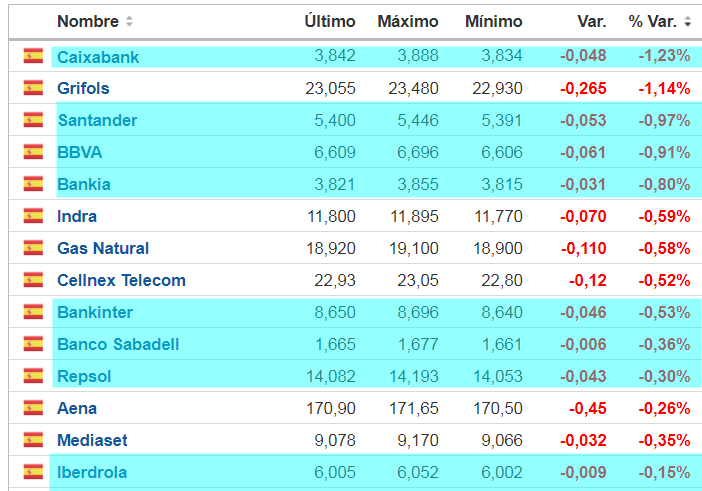
Task: Open the Caixabank stock link
Action: (98, 57)
